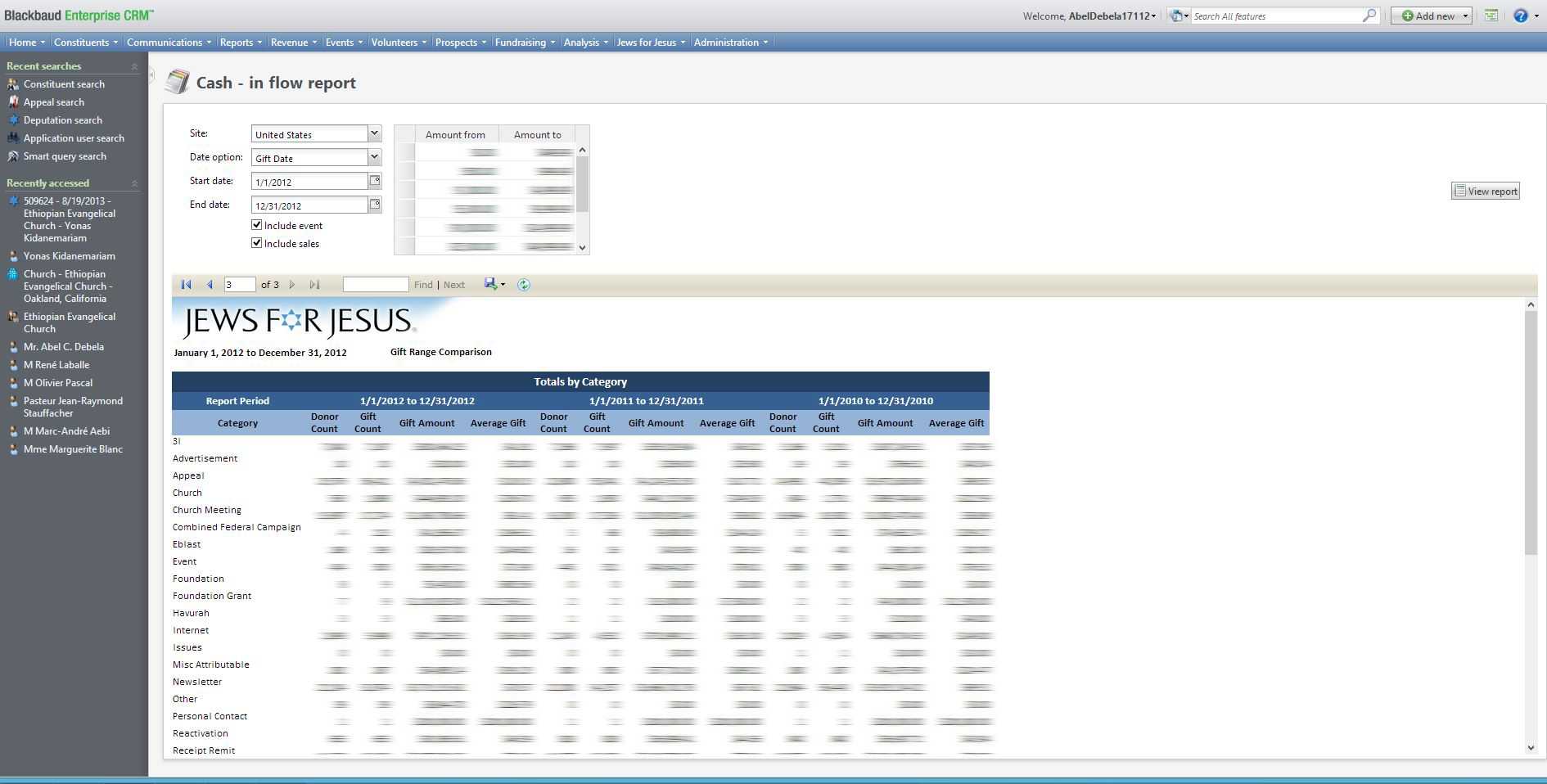
Task: Open Start date calendar picker
Action: (x=375, y=181)
